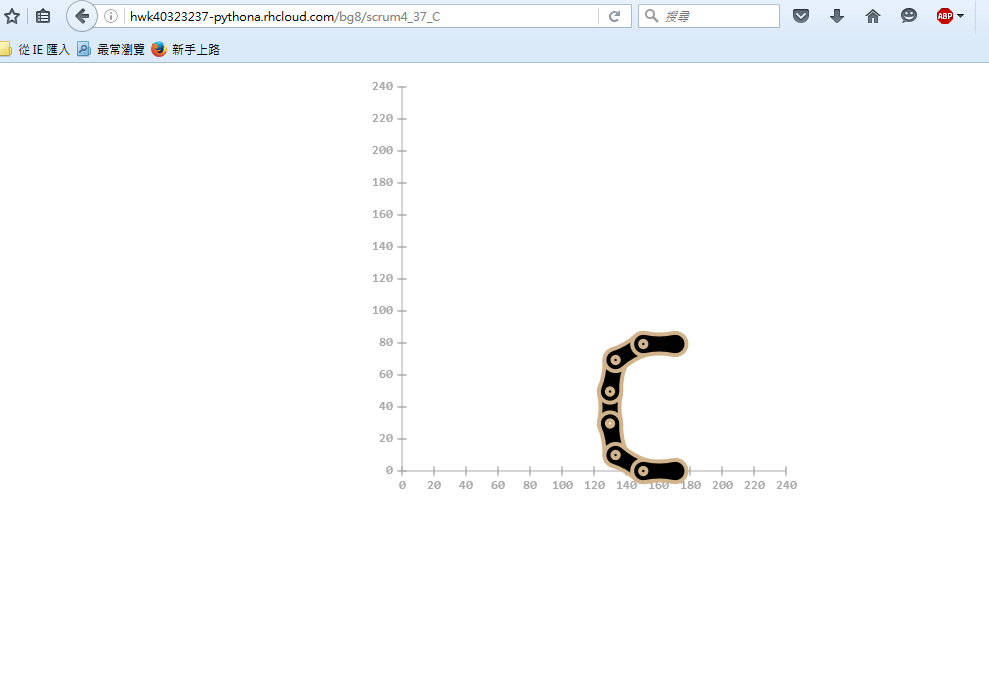
Task: Open the '從 IE 匯入' bookmark folder
Action: point(35,49)
